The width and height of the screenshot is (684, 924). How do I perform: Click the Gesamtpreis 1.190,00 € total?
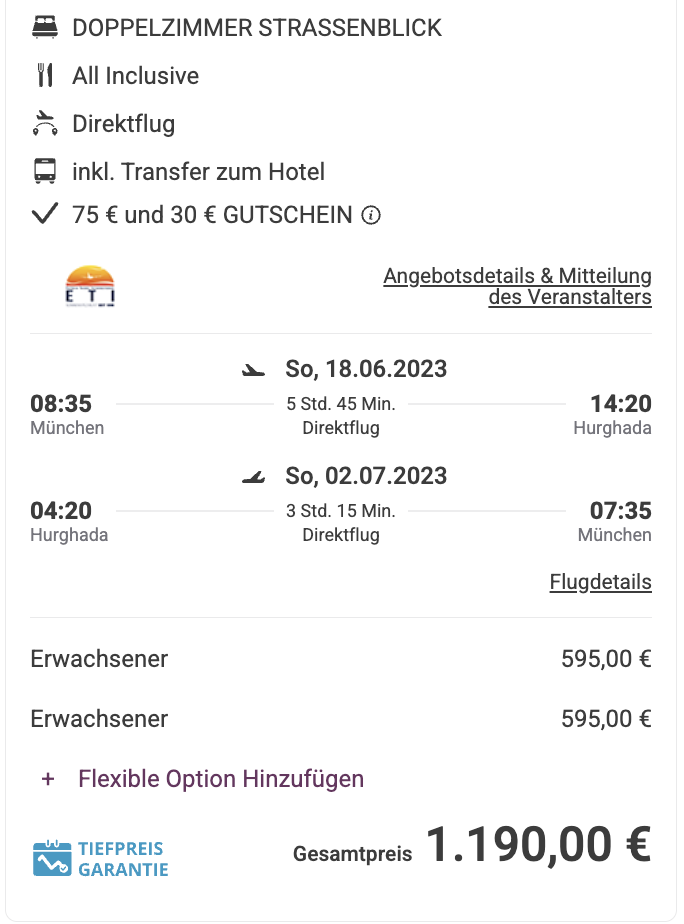tap(472, 846)
